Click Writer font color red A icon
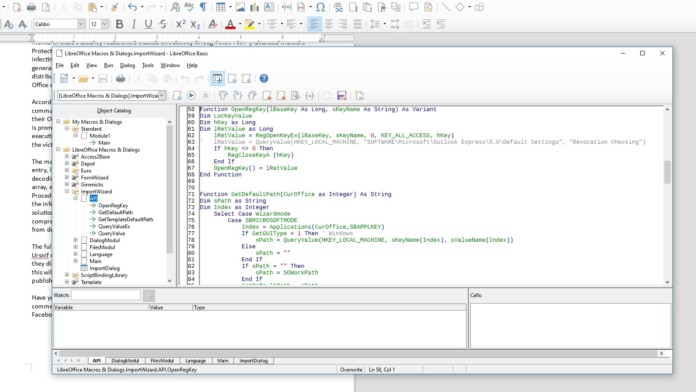This screenshot has width=696, height=392. tap(230, 24)
